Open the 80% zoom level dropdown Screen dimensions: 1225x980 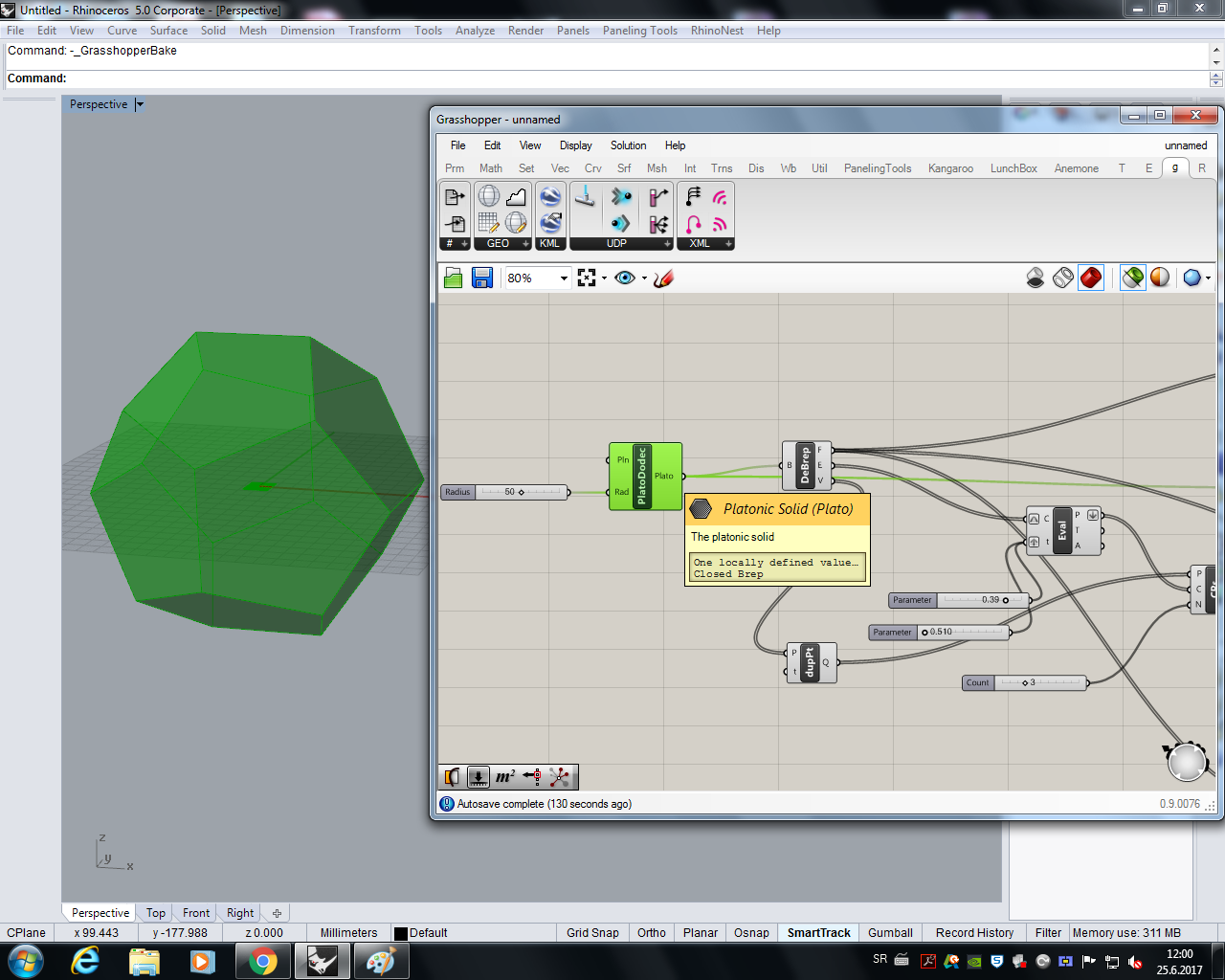pos(564,278)
